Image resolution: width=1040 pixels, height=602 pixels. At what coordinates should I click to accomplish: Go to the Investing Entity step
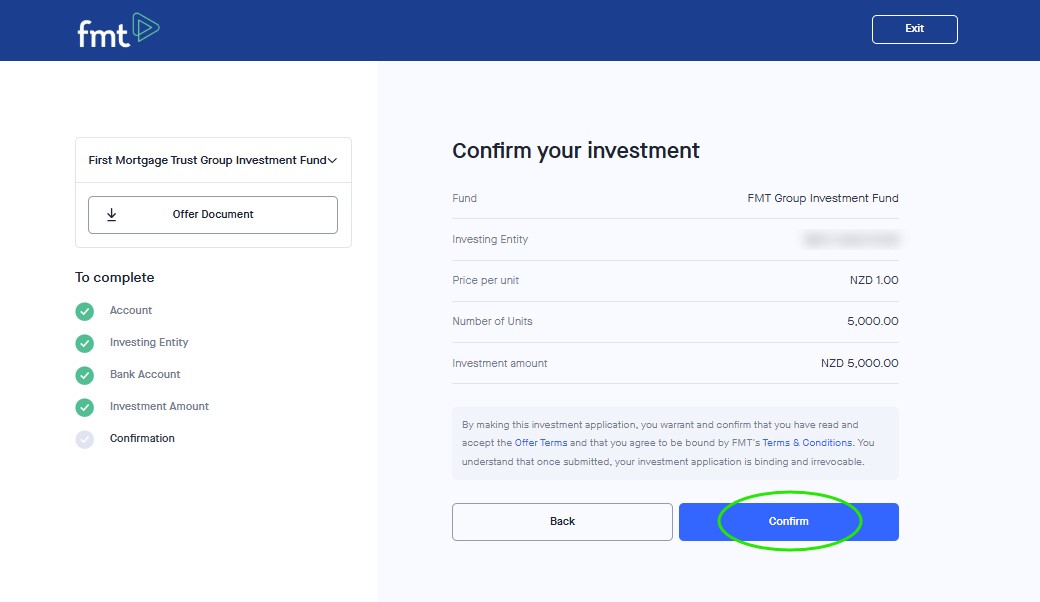click(x=149, y=343)
